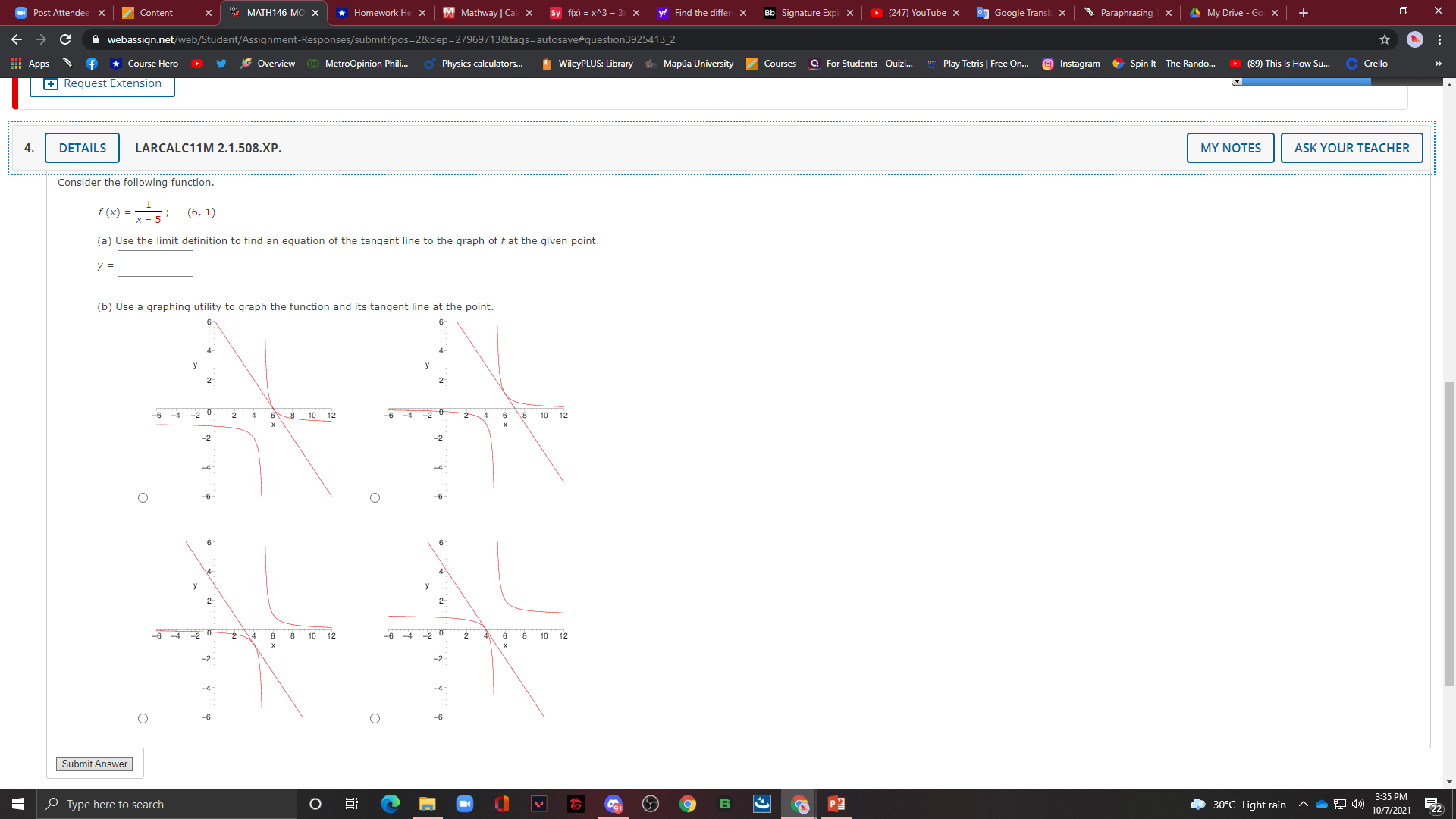Select the top-left graph option

[143, 498]
